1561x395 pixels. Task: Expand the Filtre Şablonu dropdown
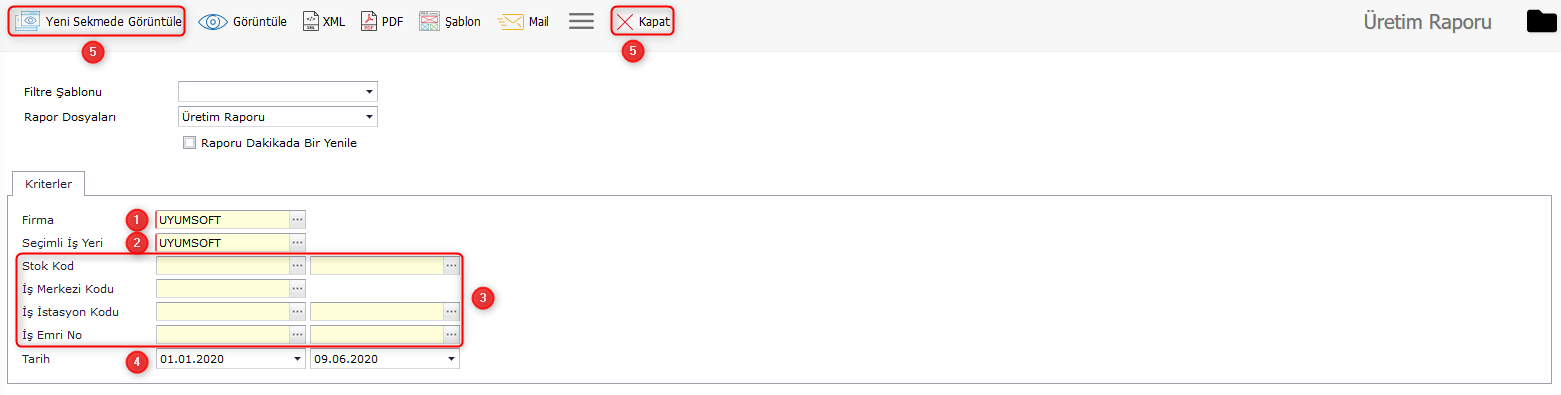tap(369, 92)
